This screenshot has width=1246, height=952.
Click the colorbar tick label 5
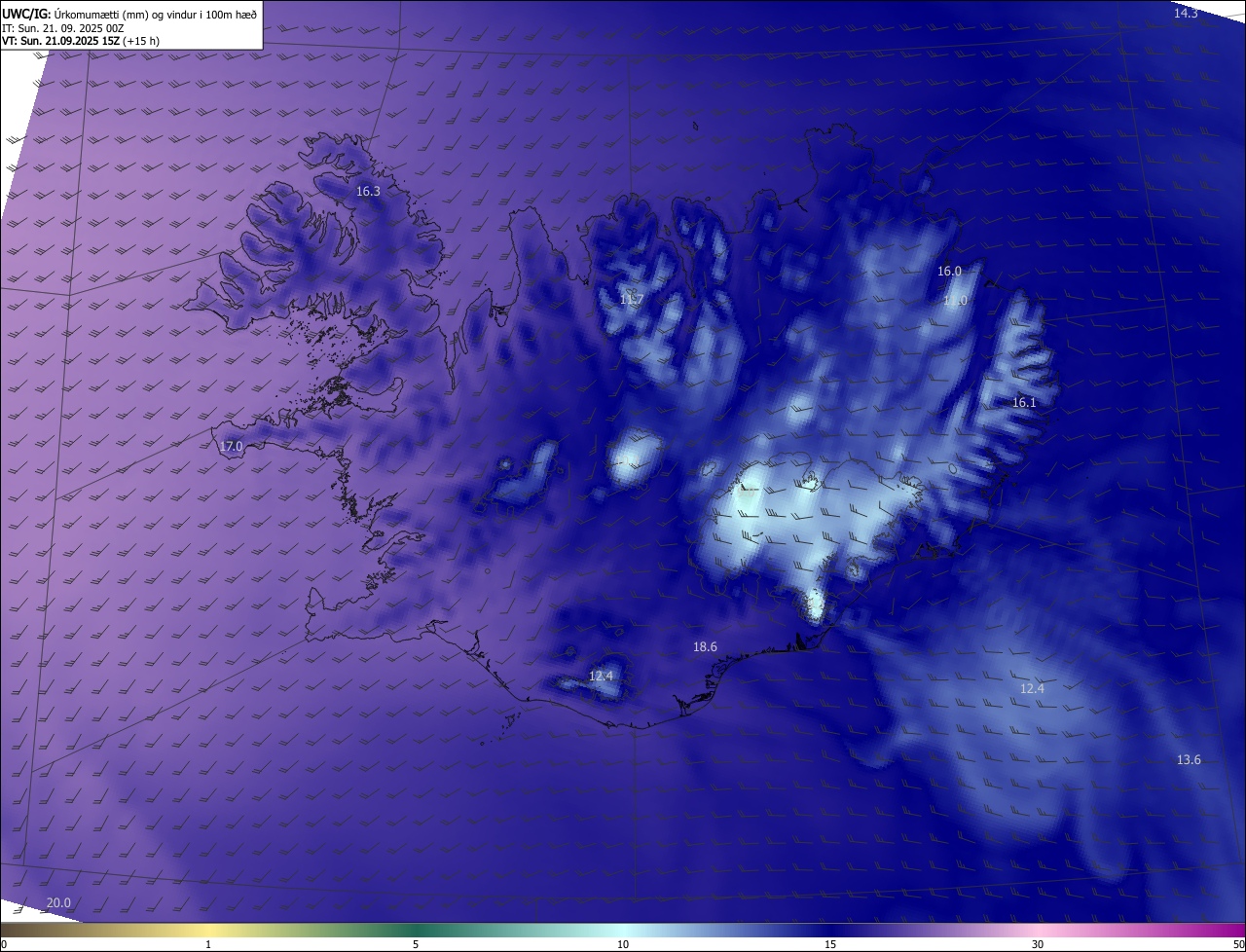coord(416,944)
